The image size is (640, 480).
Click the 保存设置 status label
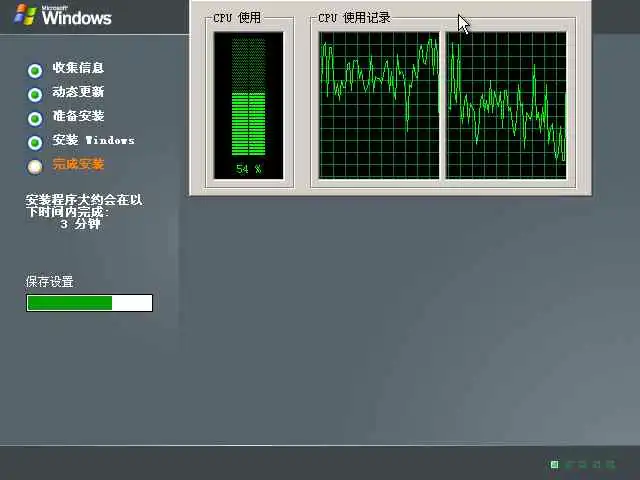49,282
